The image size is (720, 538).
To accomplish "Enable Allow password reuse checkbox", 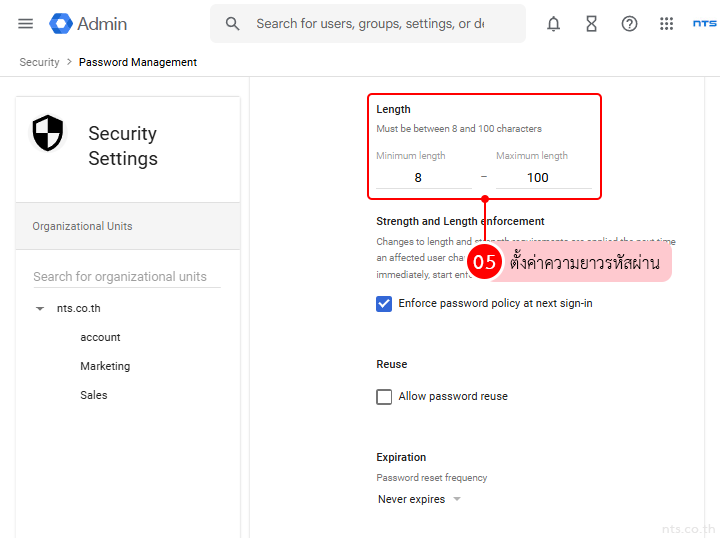I will click(x=384, y=397).
